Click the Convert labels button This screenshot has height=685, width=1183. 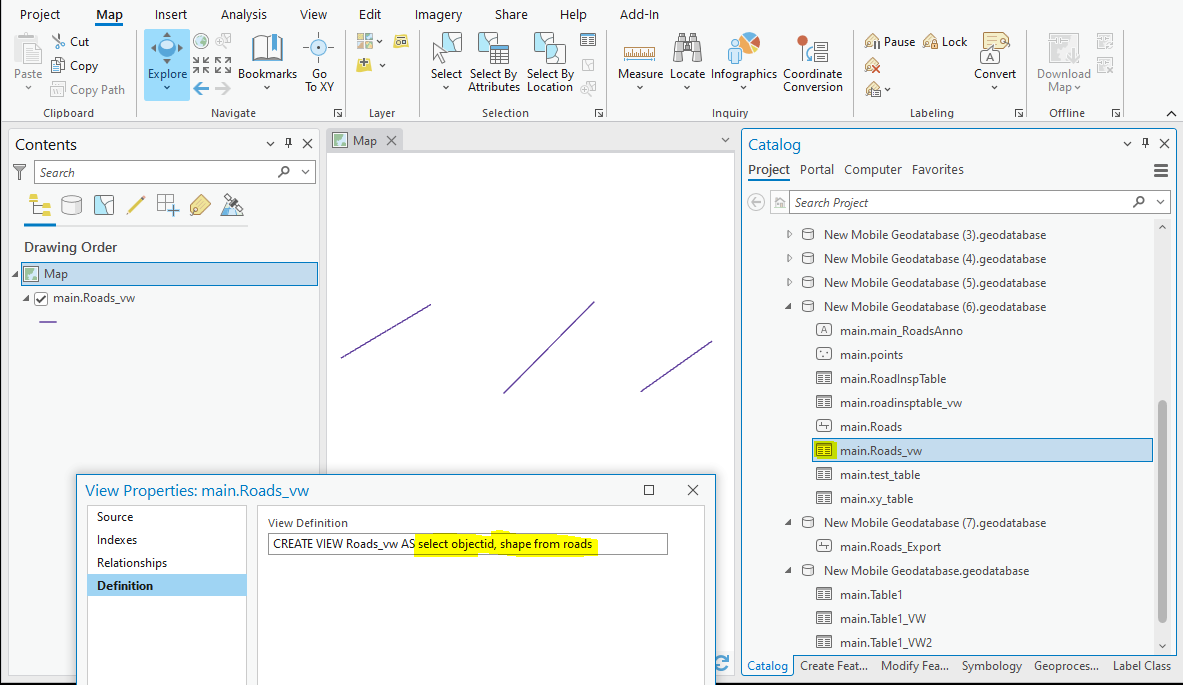[x=994, y=63]
